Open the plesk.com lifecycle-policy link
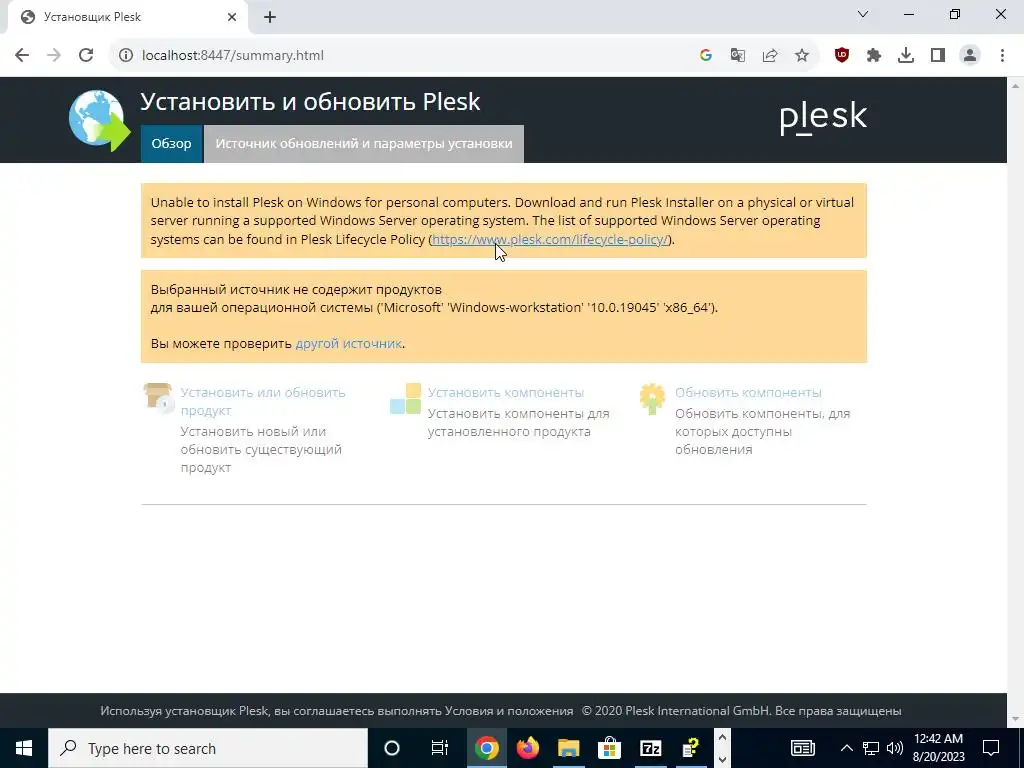The image size is (1024, 768). (550, 240)
